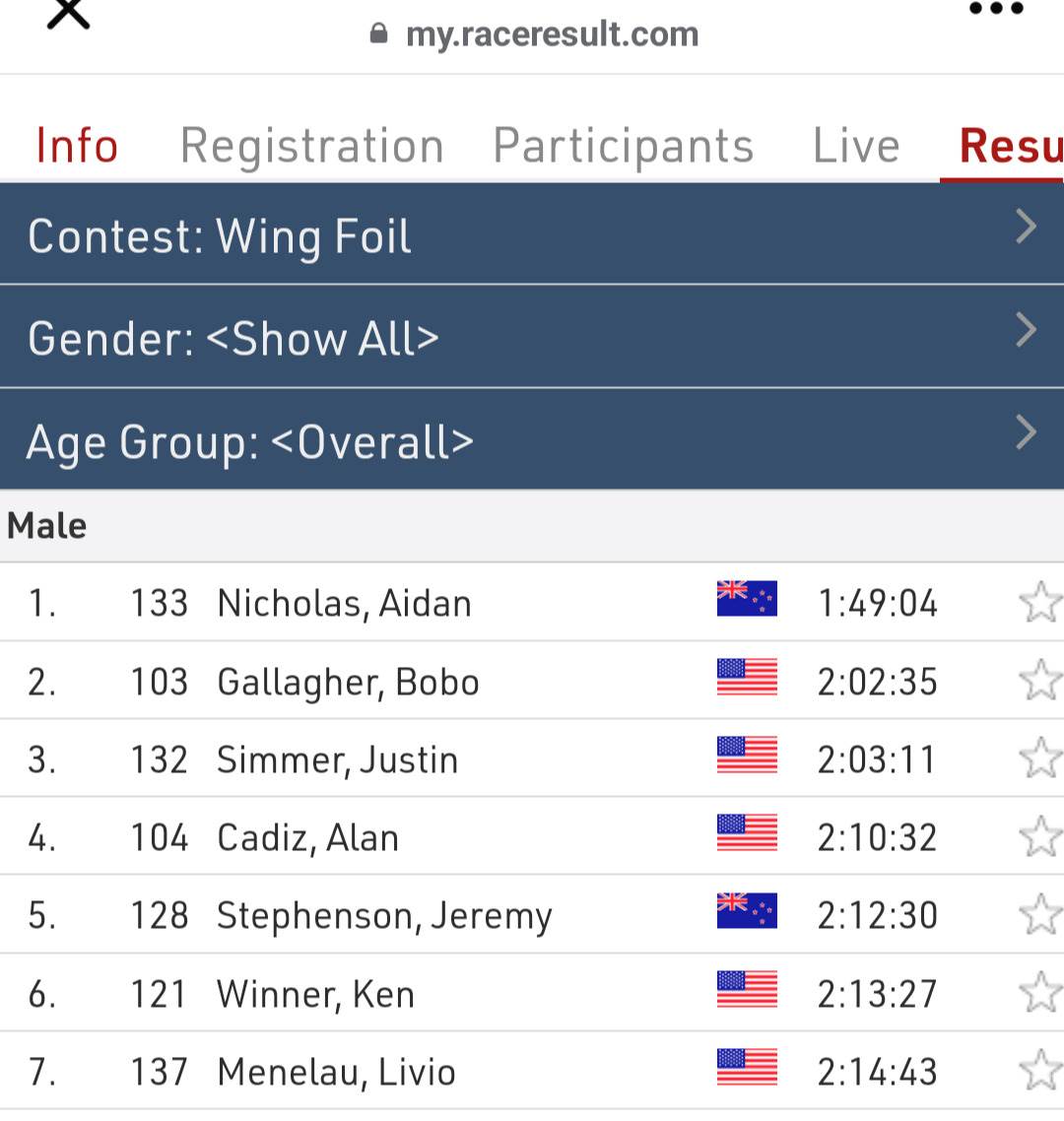The height and width of the screenshot is (1121, 1064).
Task: Favorite Aidan Nicholas with the star
Action: point(1039,603)
